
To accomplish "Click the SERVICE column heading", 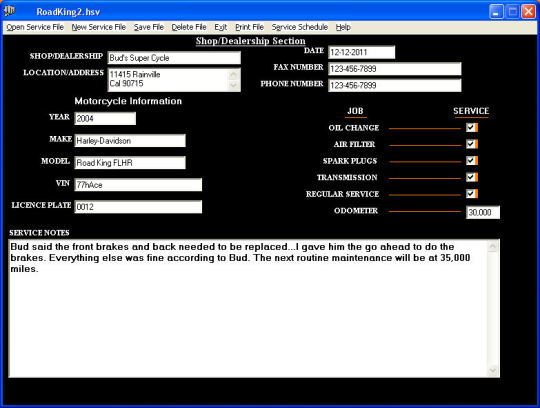I will (x=471, y=111).
